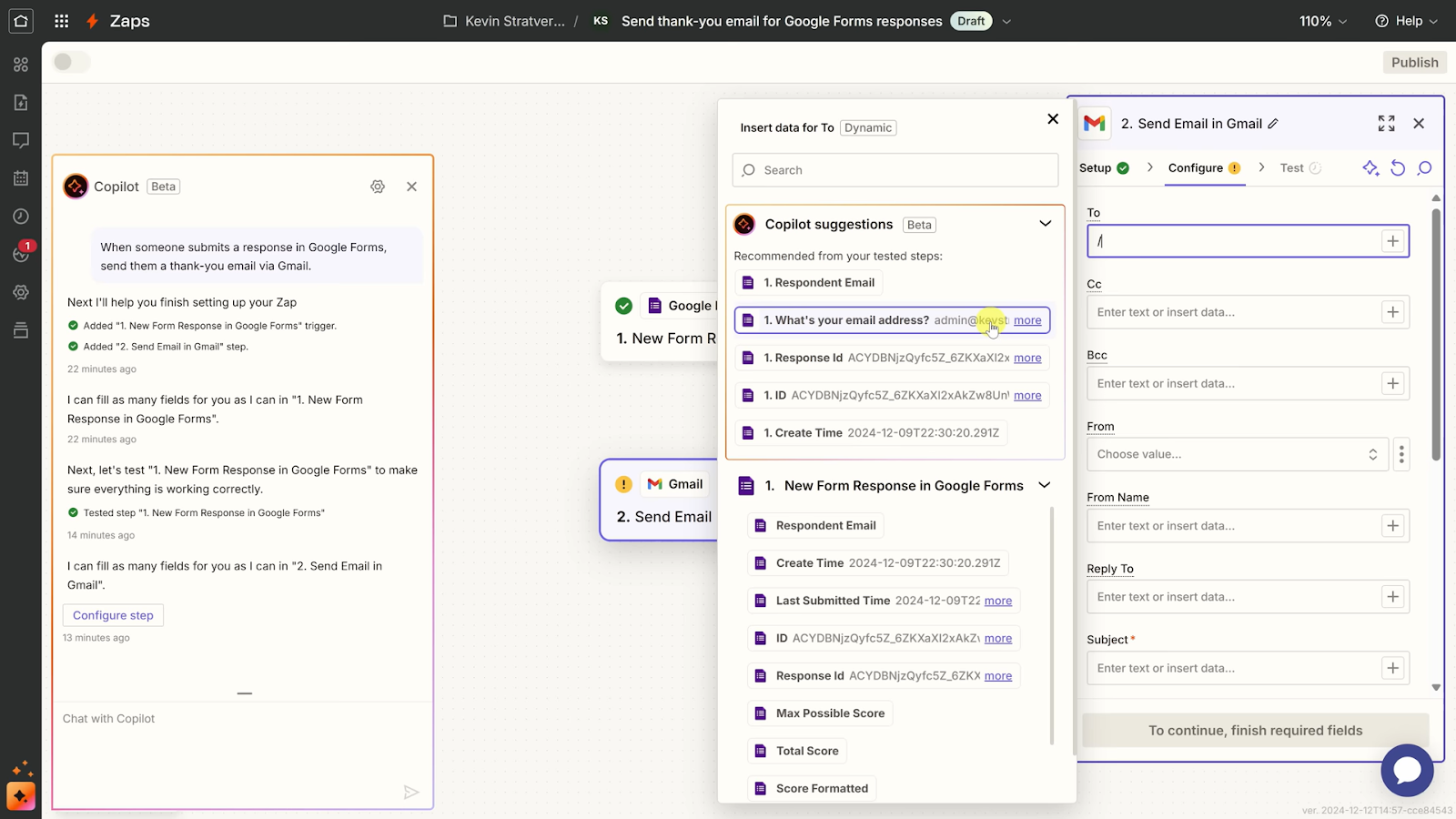Screen dimensions: 1456x819
Task: Toggle the Zap on/off switch
Action: coord(71,62)
